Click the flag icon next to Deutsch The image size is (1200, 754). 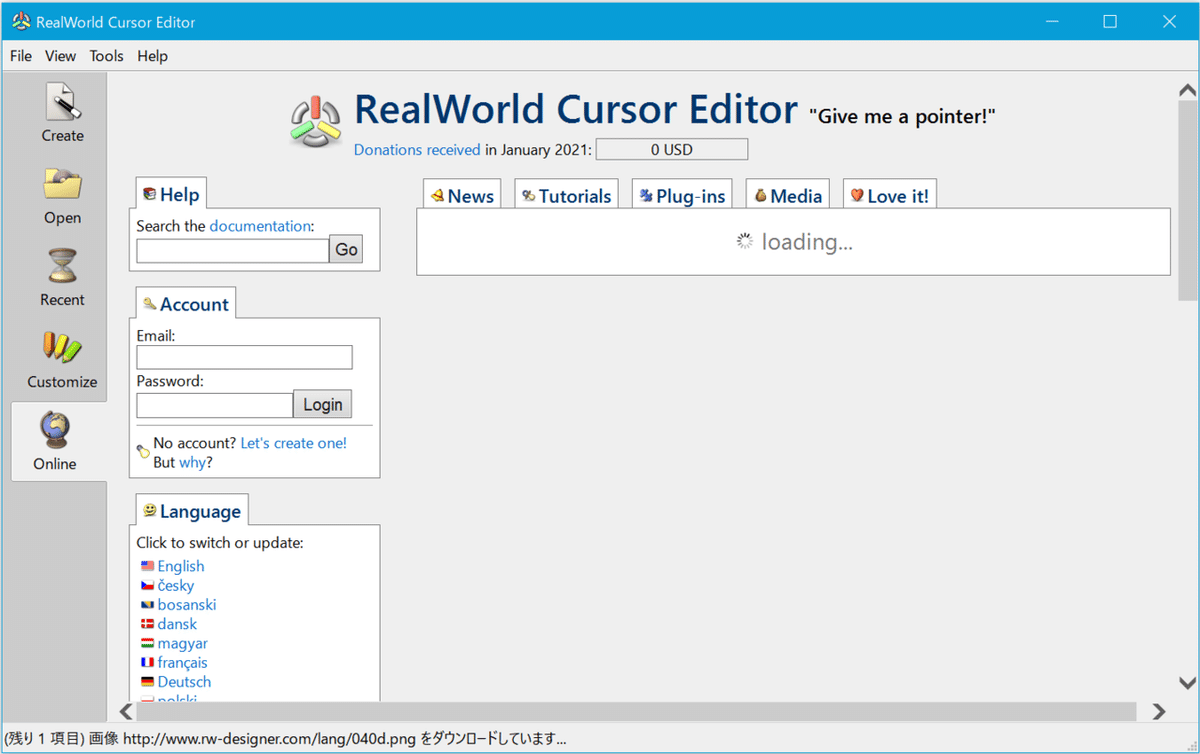point(148,681)
